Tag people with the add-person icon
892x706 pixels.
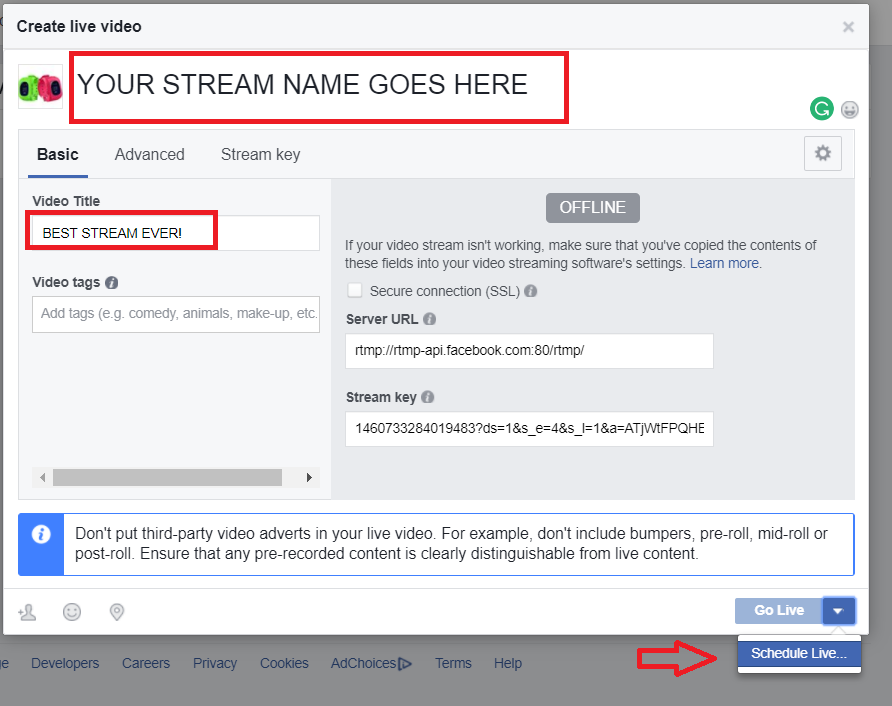tap(27, 612)
